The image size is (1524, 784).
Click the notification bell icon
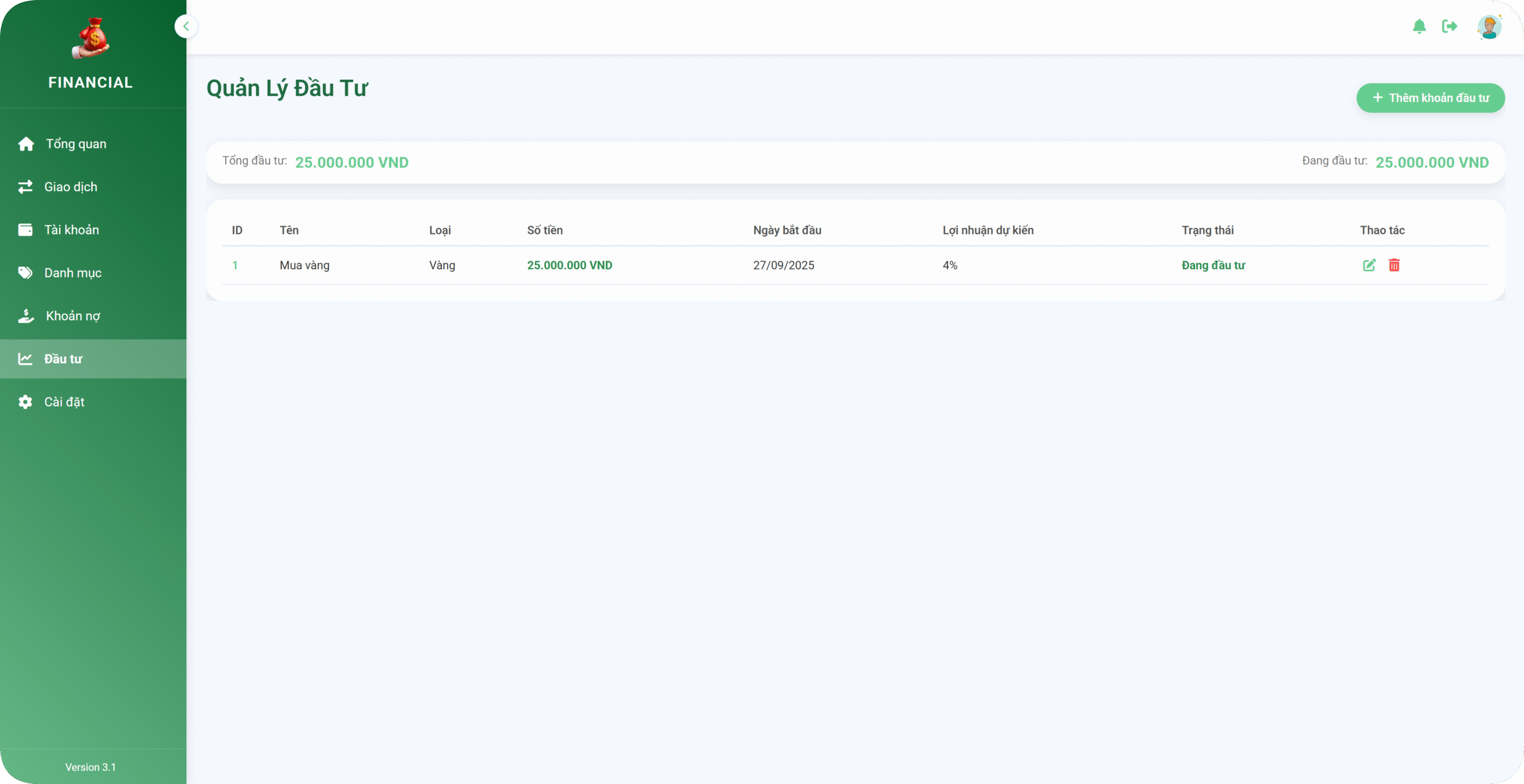(x=1419, y=26)
